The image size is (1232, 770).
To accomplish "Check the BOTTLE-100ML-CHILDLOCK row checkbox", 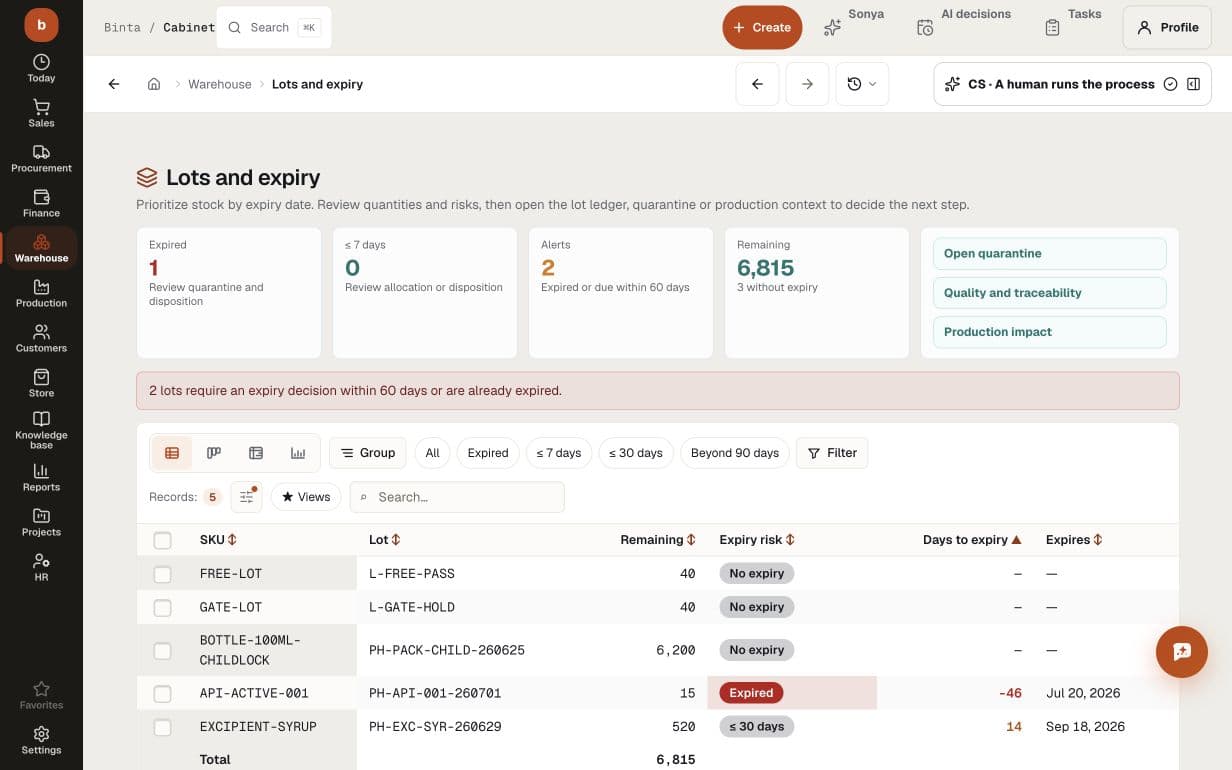I will pos(162,651).
